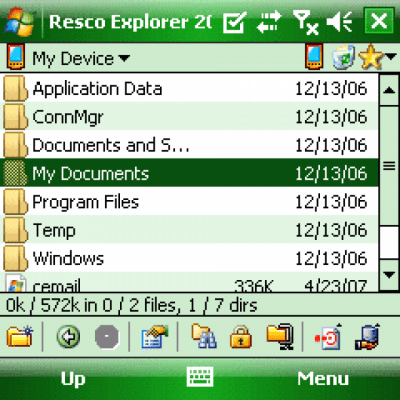Click the device icon next to My Device
400x400 pixels.
click(x=16, y=57)
